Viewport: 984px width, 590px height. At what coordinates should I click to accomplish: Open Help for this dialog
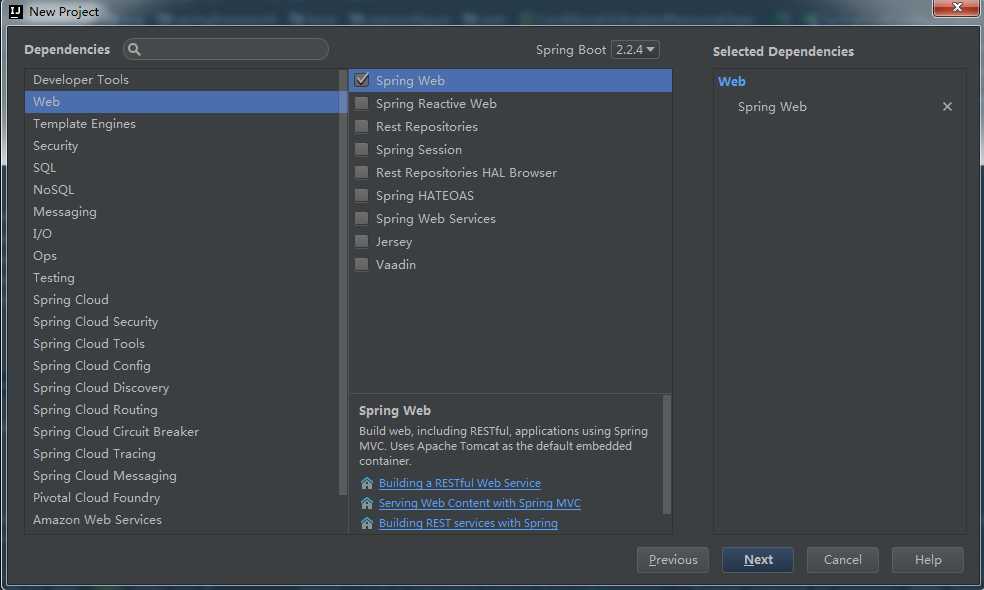pyautogui.click(x=928, y=559)
